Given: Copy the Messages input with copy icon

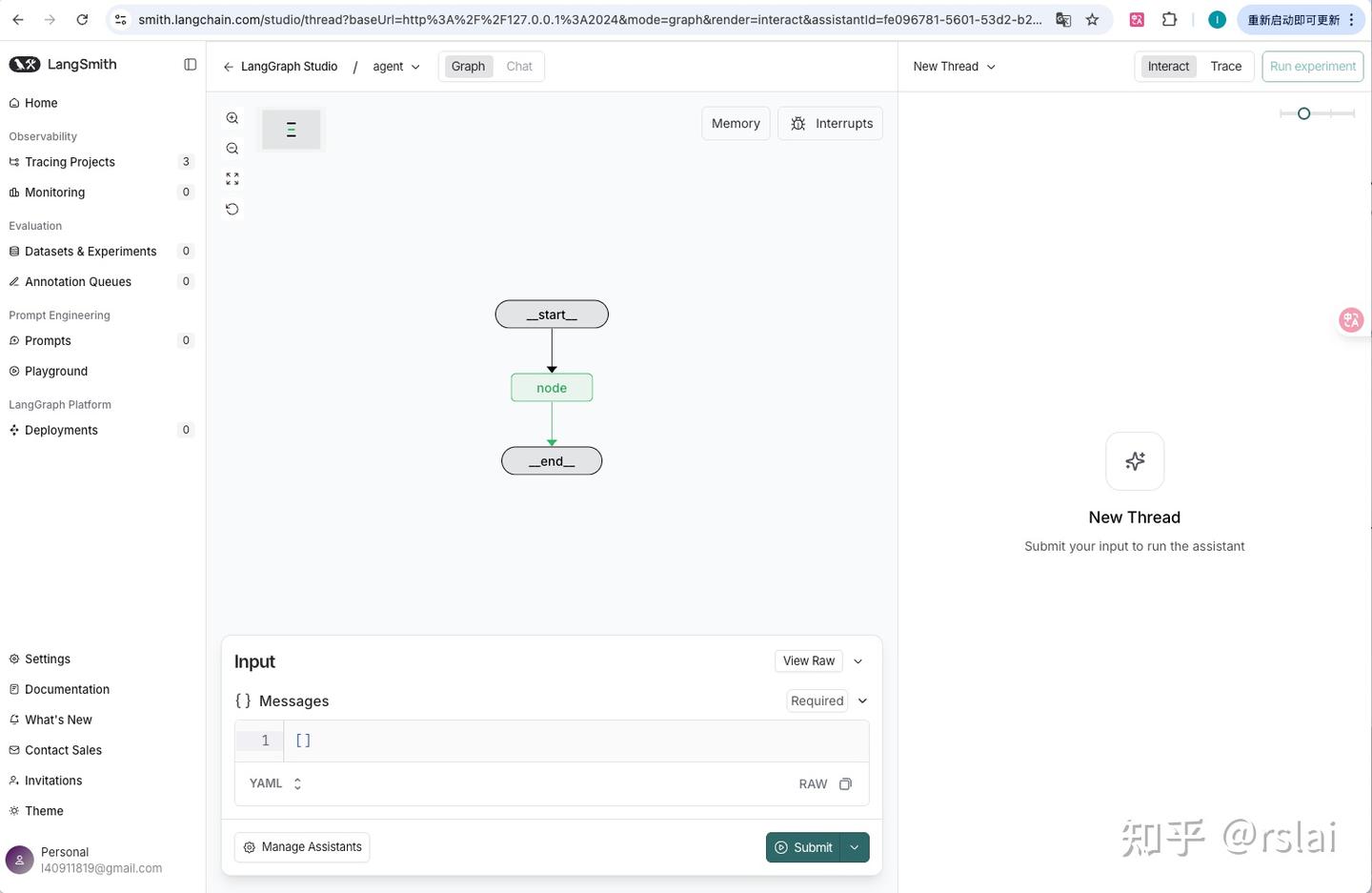Looking at the screenshot, I should point(845,784).
